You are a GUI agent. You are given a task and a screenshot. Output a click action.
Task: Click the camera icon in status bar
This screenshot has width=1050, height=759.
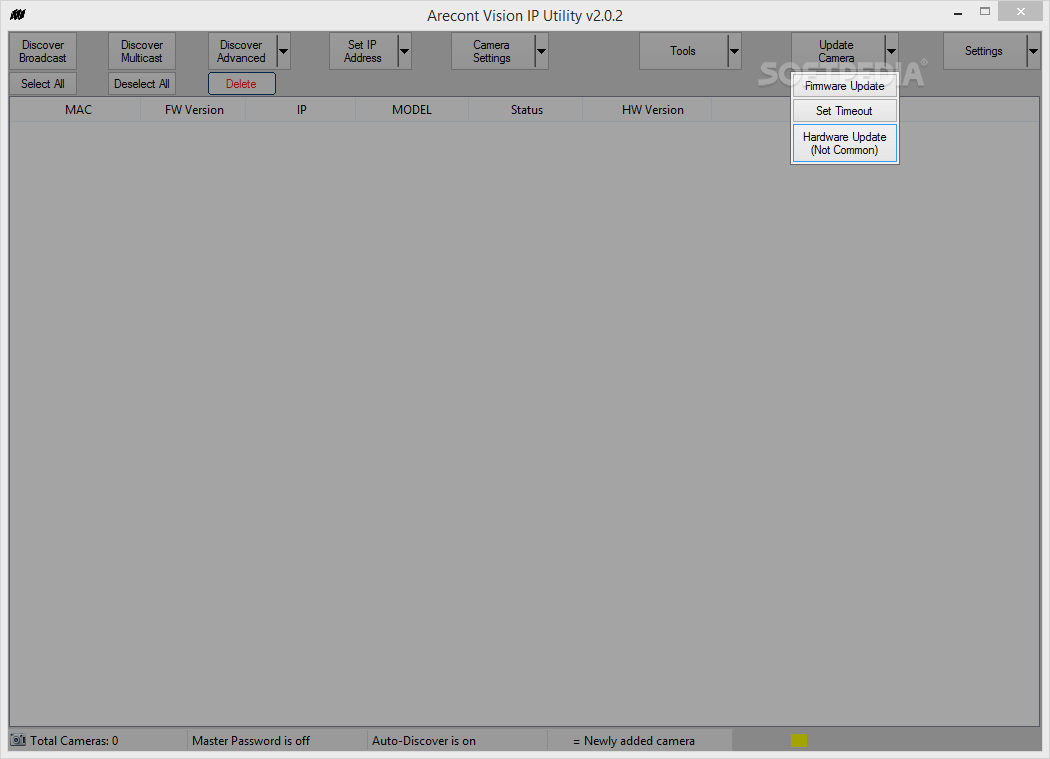(18, 740)
